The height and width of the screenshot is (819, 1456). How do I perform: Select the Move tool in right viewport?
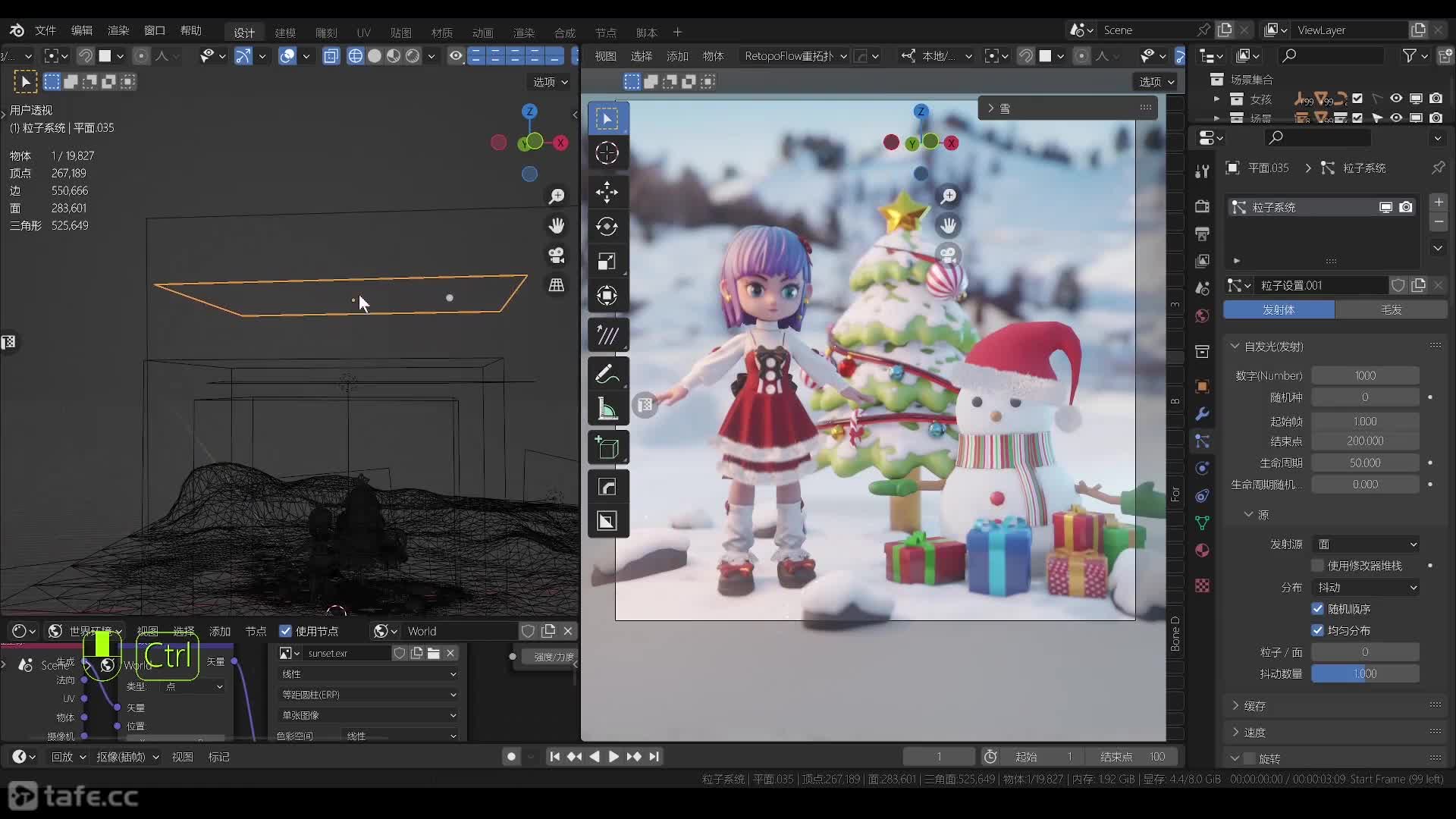(x=607, y=192)
